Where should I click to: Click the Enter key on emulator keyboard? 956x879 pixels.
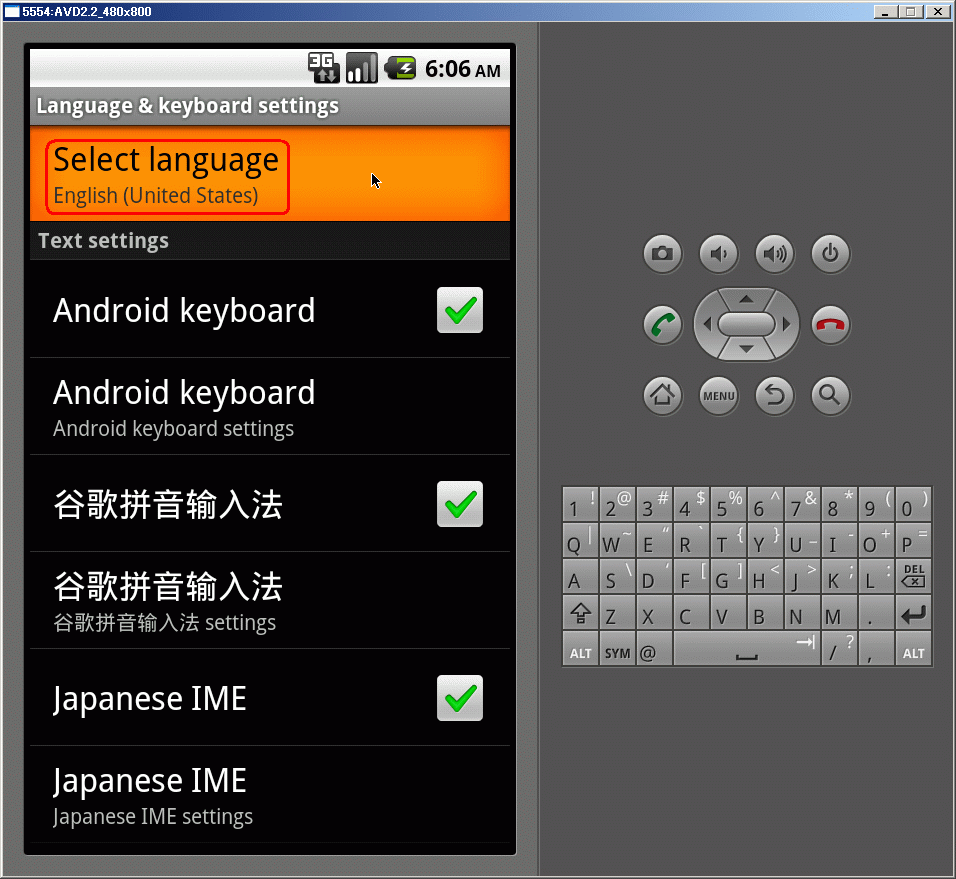tap(913, 613)
